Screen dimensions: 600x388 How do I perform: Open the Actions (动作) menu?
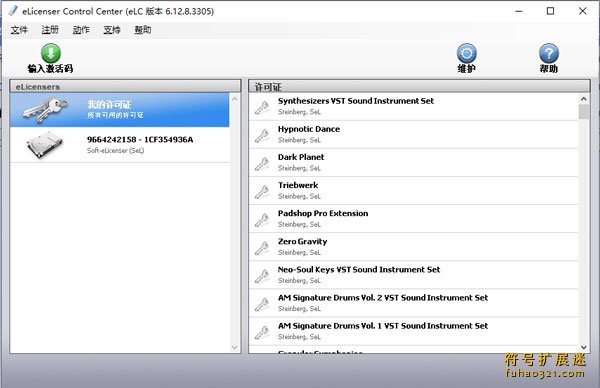[x=81, y=30]
